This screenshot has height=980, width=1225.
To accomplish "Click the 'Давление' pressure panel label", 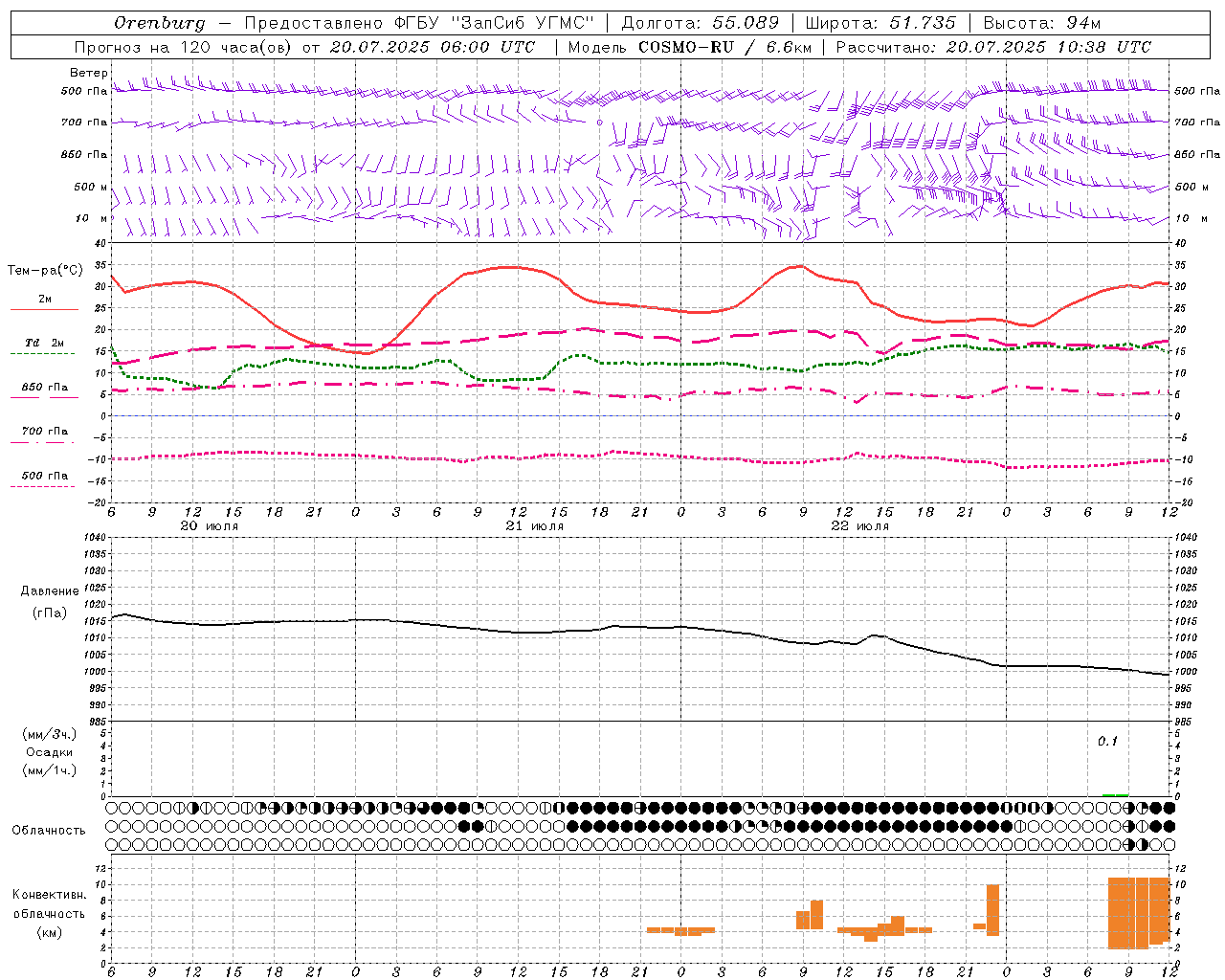I will [x=50, y=591].
